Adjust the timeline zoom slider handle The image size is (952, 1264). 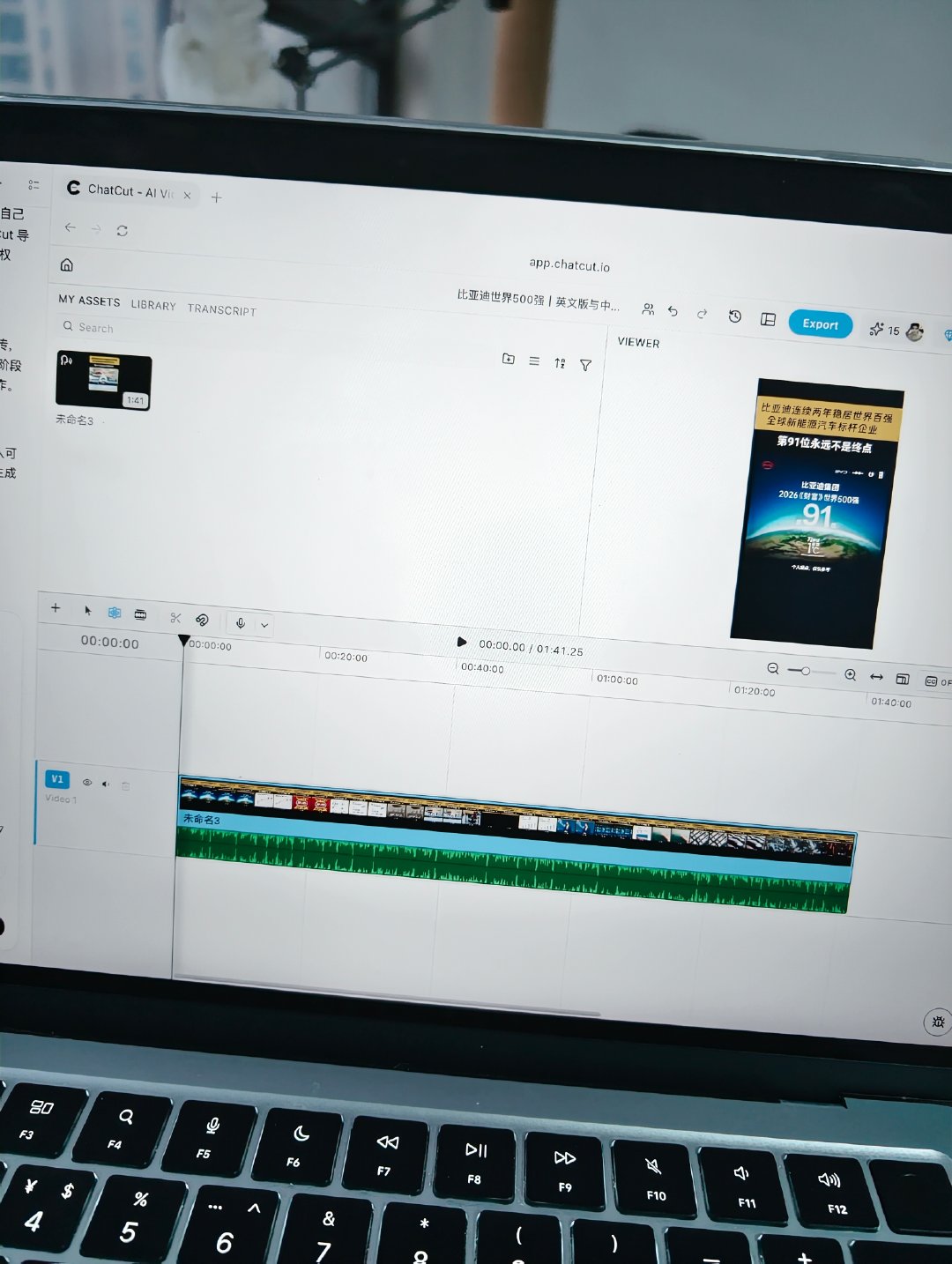[x=806, y=671]
